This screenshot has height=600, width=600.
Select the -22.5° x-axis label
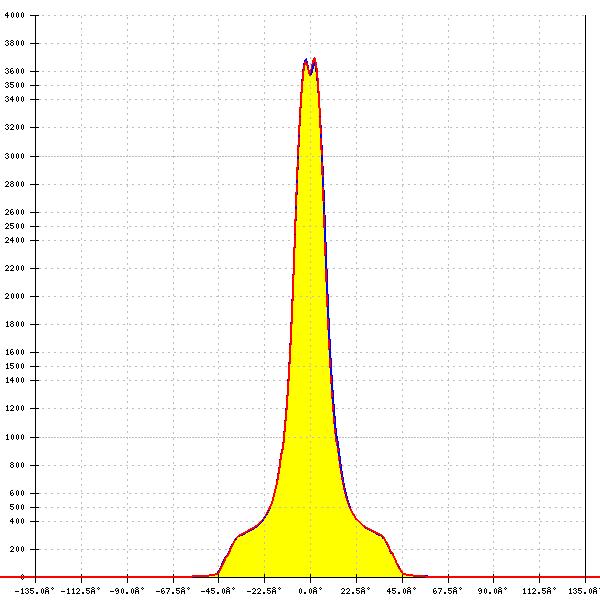coord(264,591)
